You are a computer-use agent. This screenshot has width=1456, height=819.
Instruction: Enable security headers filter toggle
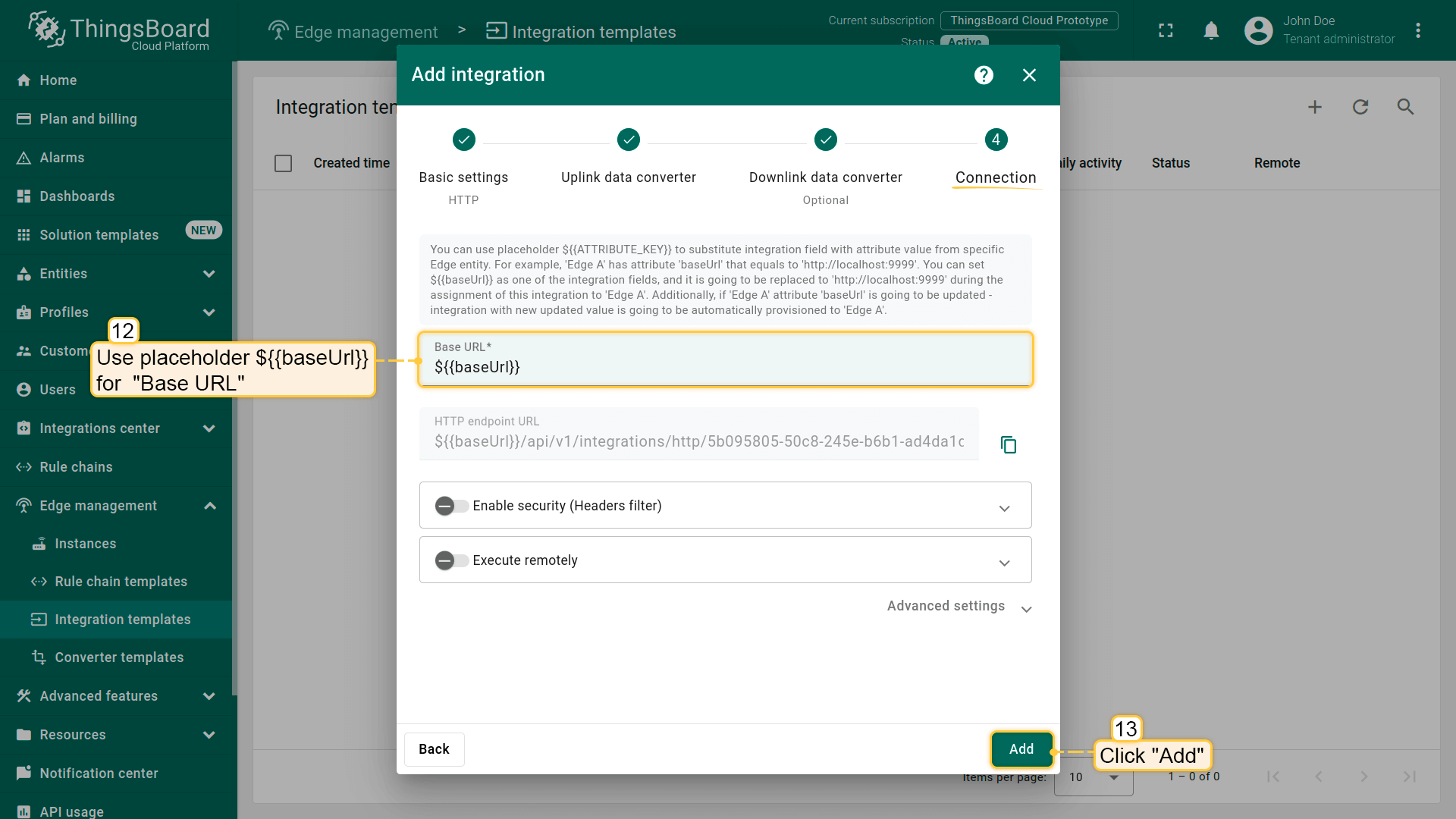coord(451,506)
